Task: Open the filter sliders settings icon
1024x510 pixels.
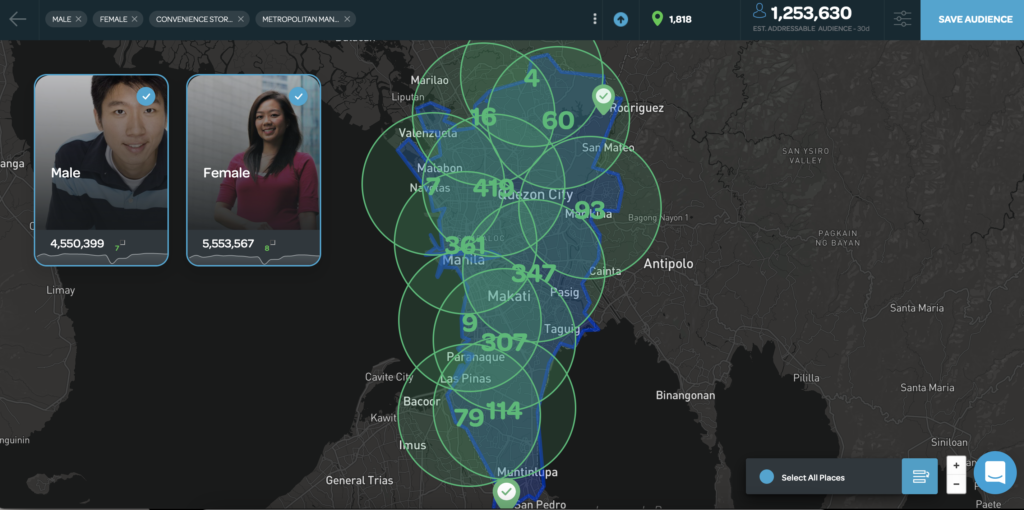Action: click(903, 19)
